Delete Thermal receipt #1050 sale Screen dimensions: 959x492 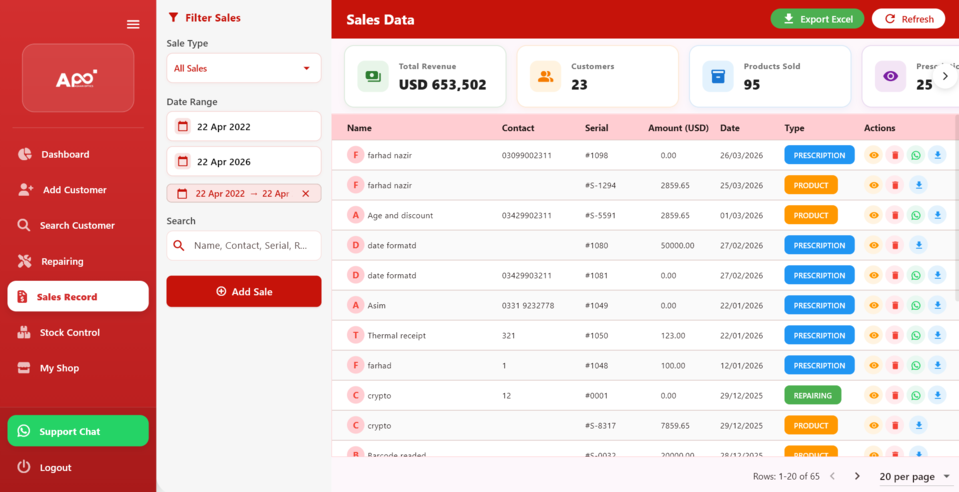tap(895, 335)
